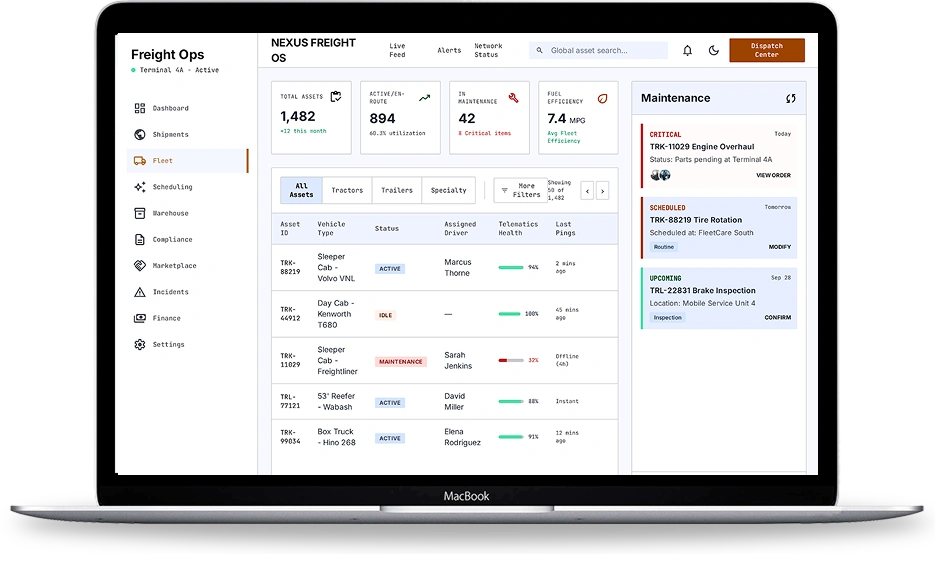The width and height of the screenshot is (935, 574).
Task: Open the Compliance document icon
Action: pyautogui.click(x=140, y=239)
